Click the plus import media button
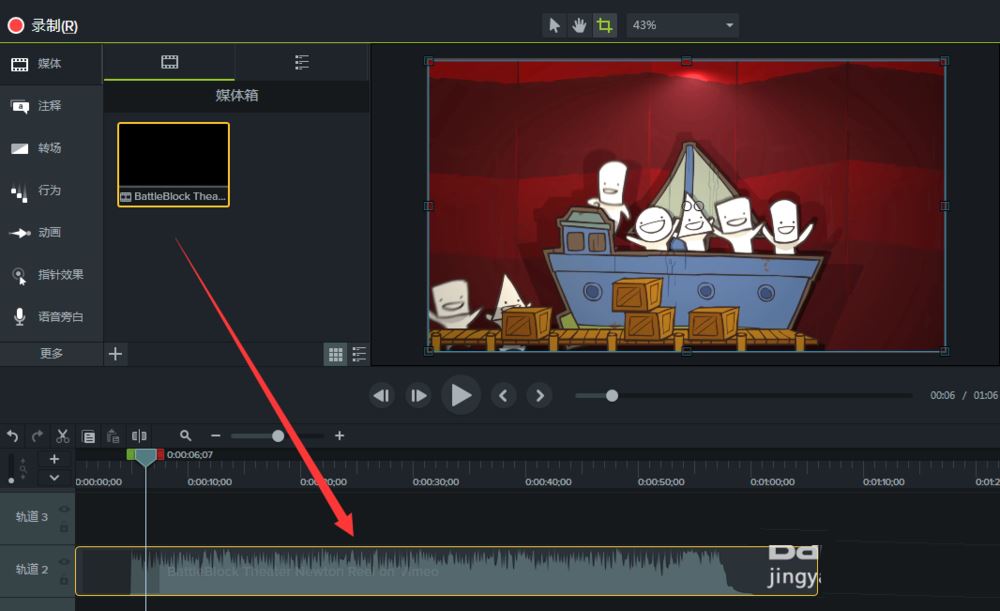Viewport: 1000px width, 611px height. click(x=115, y=354)
